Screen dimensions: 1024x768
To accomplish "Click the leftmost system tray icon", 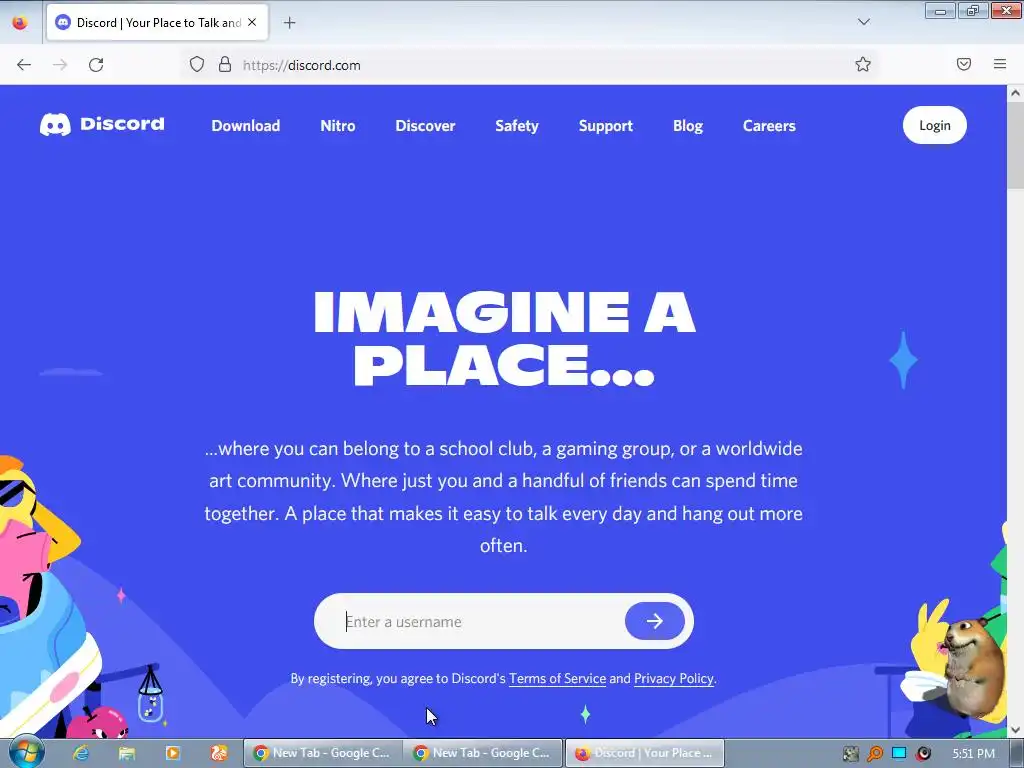I will (x=850, y=754).
